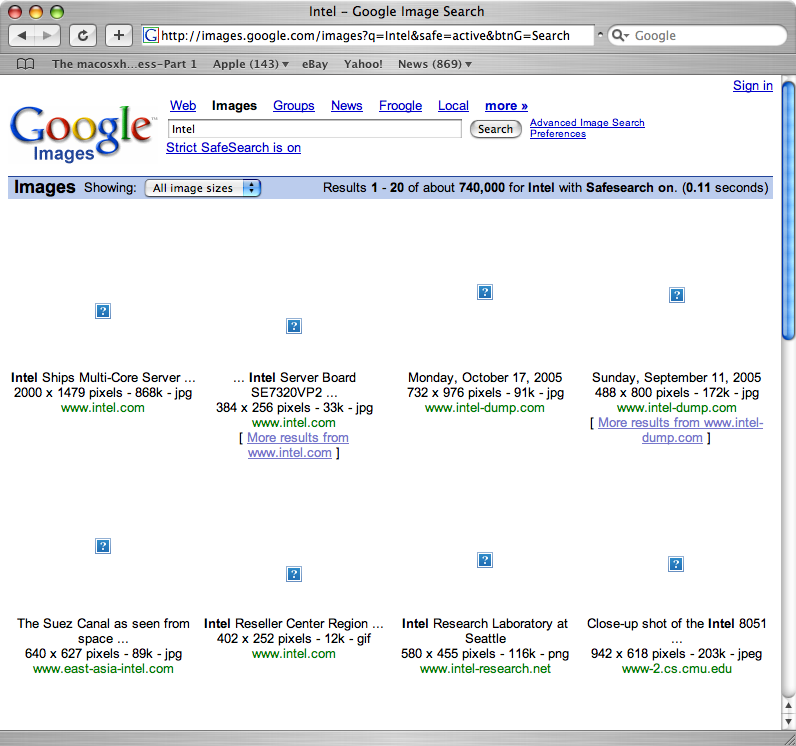Open missing thumbnail for Close-up shot of Intel 8051

(676, 564)
